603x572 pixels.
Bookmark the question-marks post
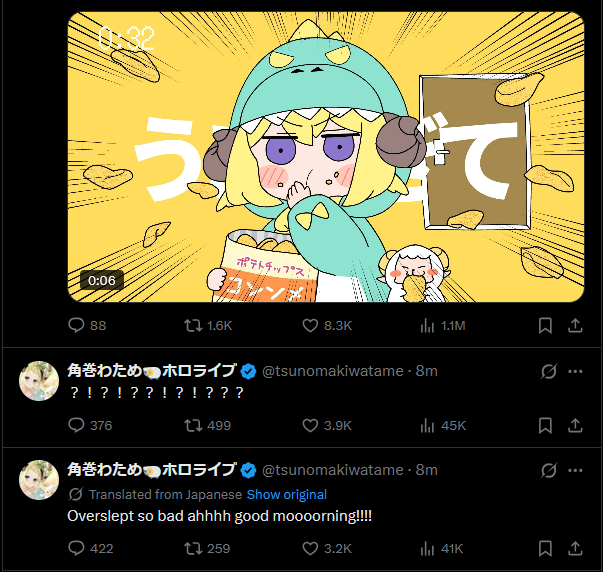coord(545,425)
